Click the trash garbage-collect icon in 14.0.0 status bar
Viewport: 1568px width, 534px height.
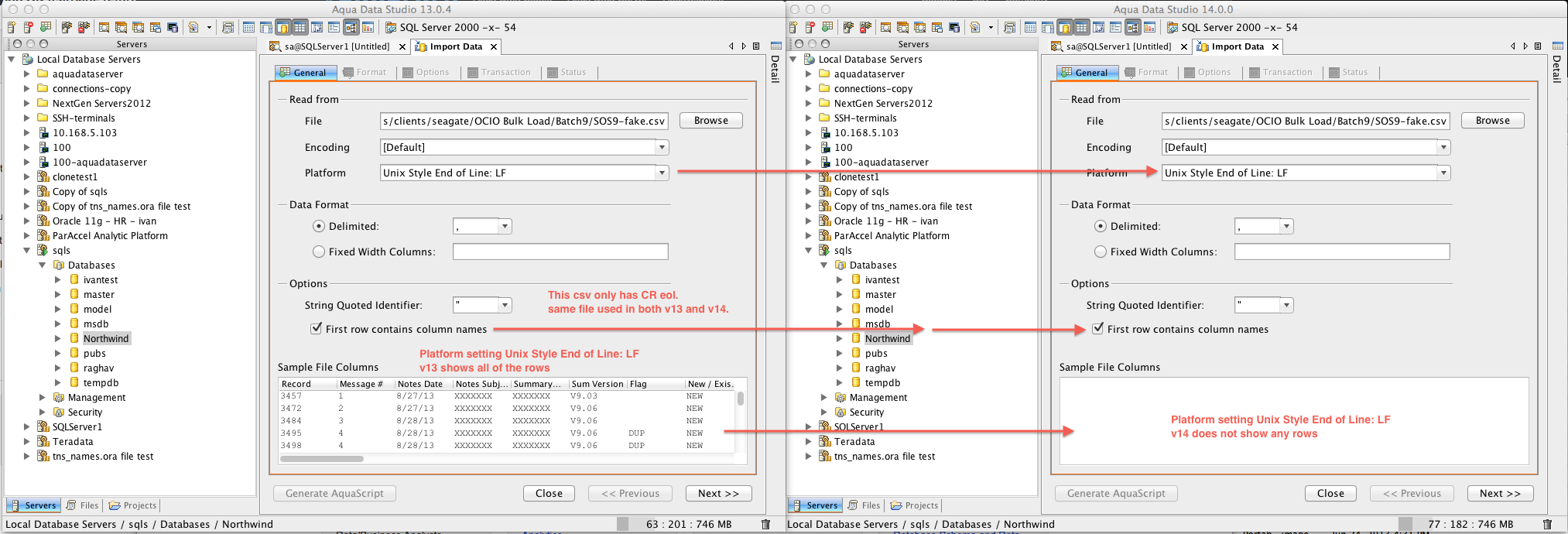pos(1547,524)
